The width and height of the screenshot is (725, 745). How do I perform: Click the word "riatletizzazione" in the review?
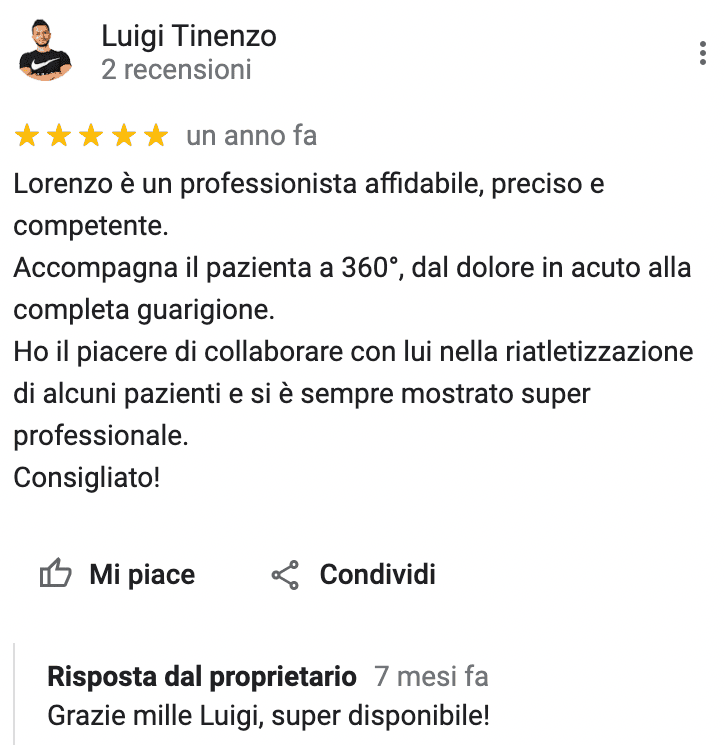pos(599,352)
